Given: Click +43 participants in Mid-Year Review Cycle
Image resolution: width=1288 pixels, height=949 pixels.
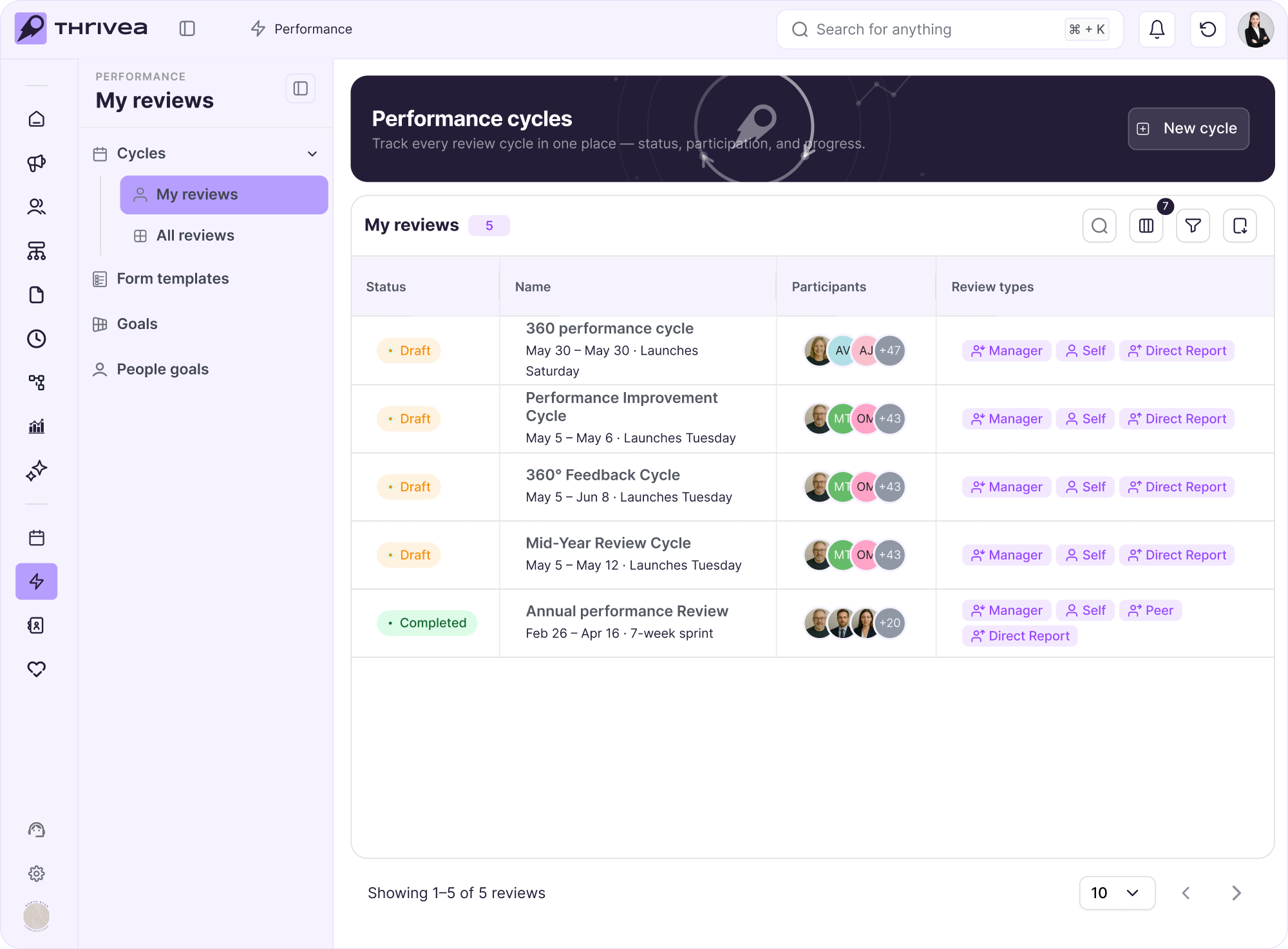Looking at the screenshot, I should (x=890, y=555).
